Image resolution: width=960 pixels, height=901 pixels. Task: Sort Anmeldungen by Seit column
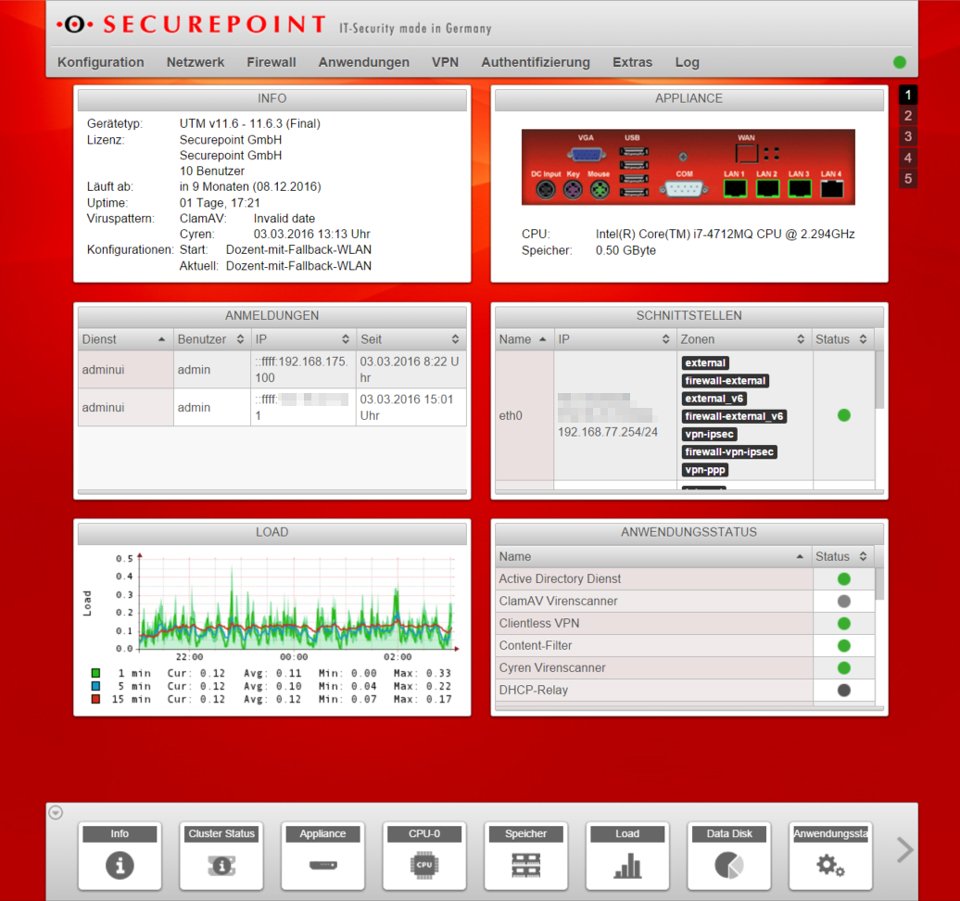(x=411, y=339)
